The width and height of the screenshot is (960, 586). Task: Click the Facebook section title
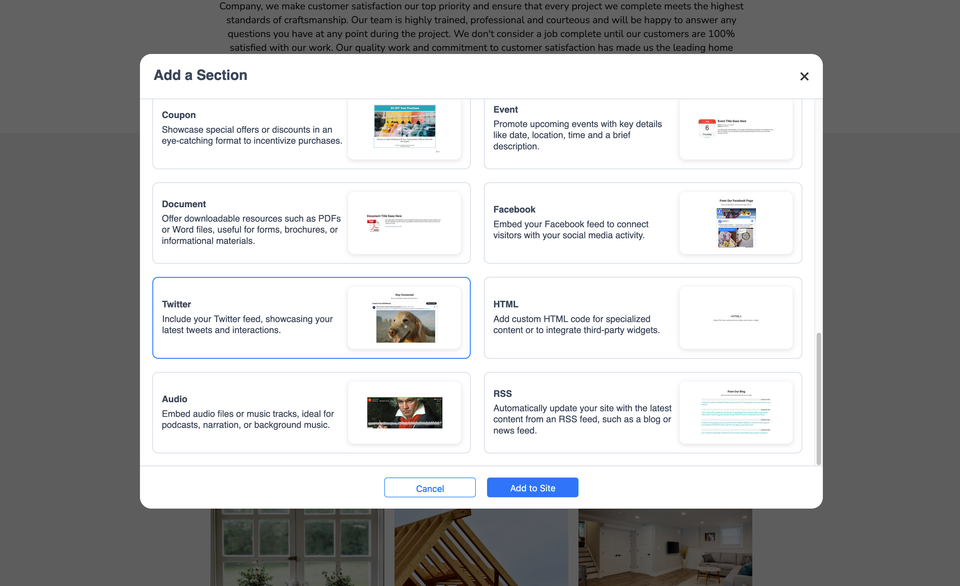click(514, 209)
